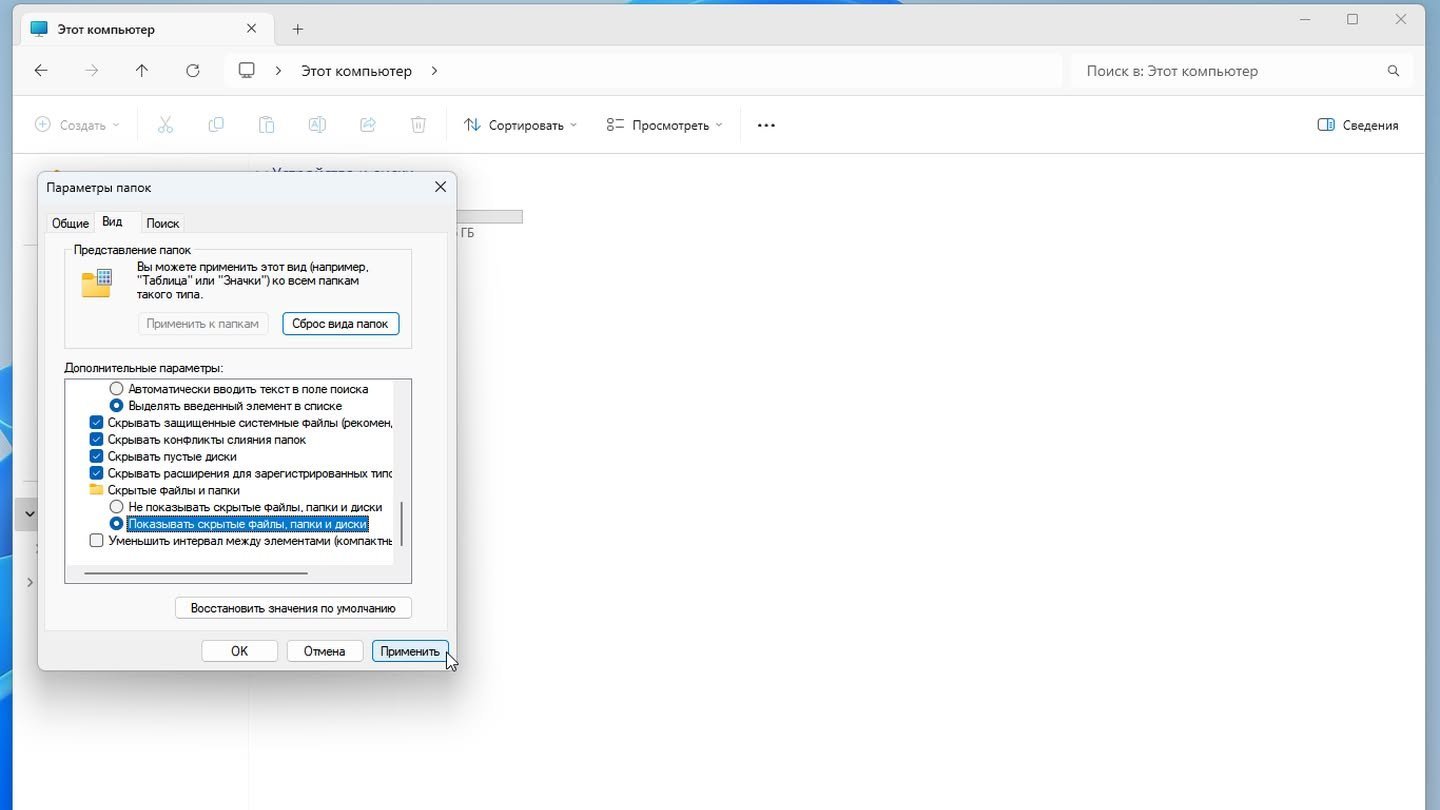1440x810 pixels.
Task: Open the Сортировать dropdown
Action: tap(520, 125)
